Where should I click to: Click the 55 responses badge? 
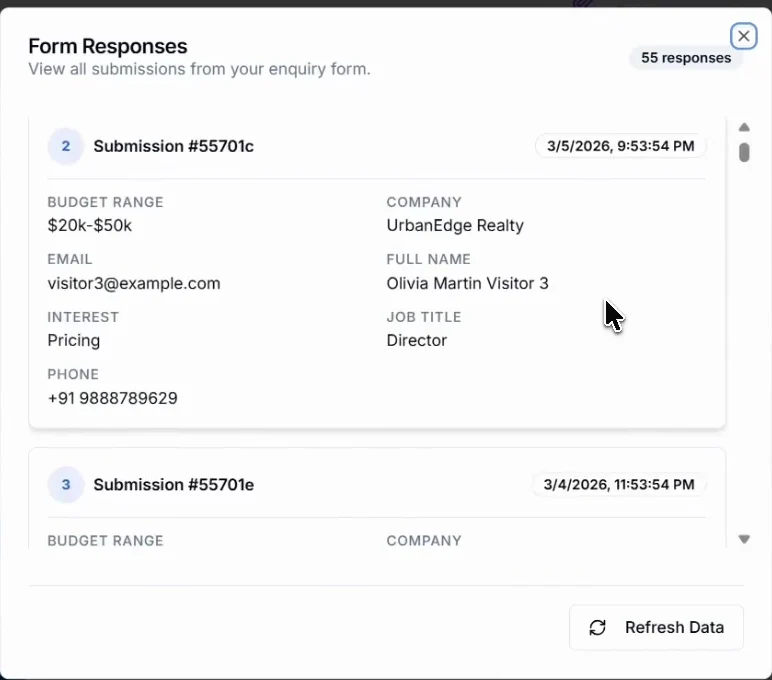[686, 58]
